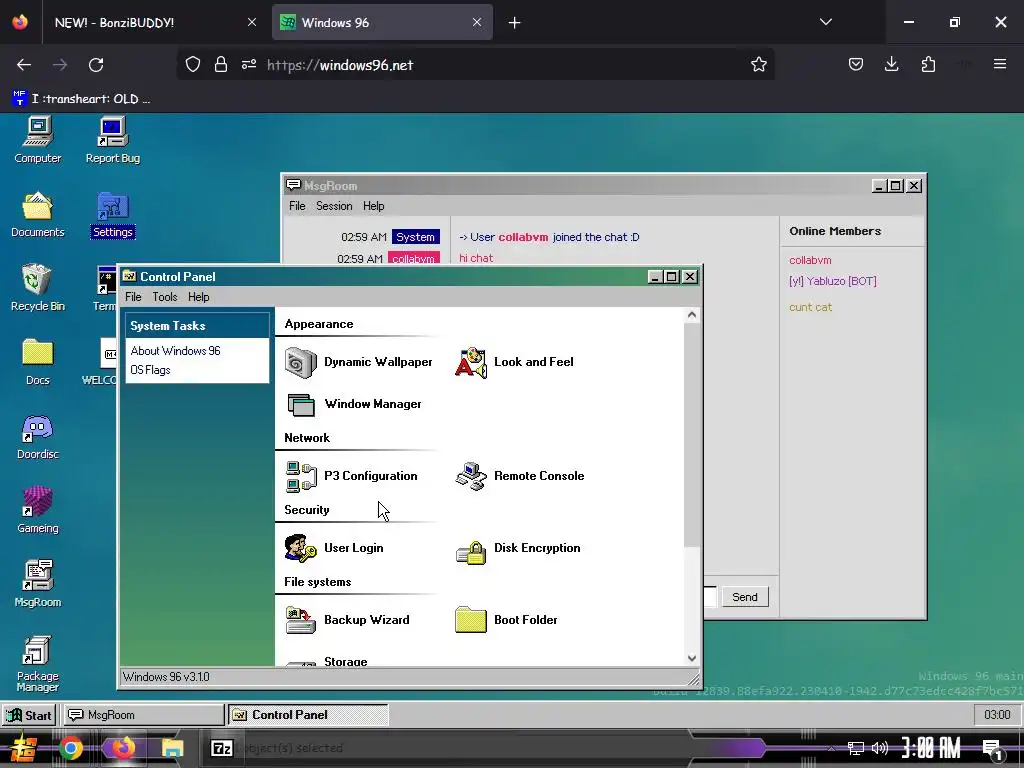Click Control Panel taskbar button
This screenshot has height=768, width=1024.
[x=308, y=715]
